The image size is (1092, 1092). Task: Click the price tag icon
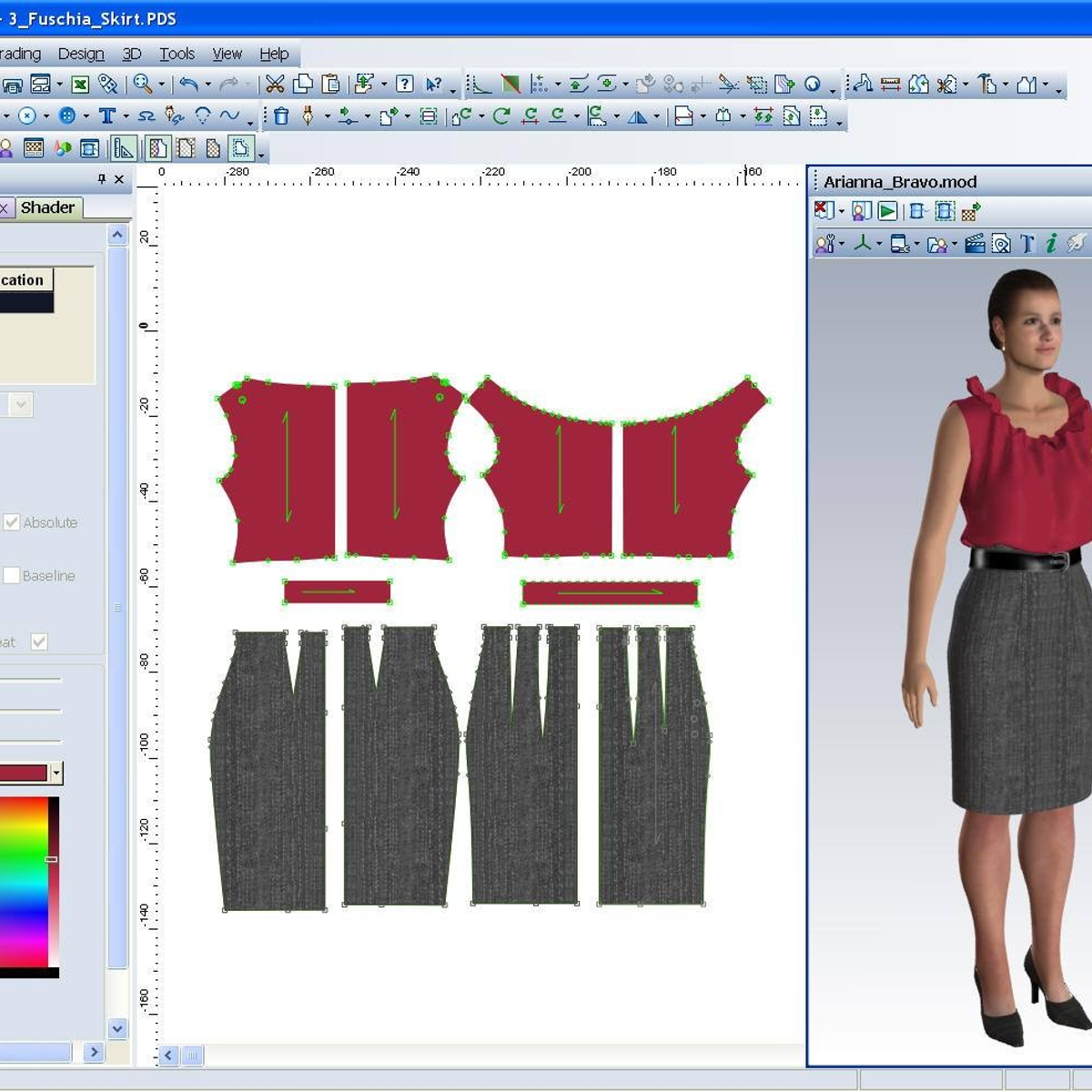pyautogui.click(x=107, y=85)
